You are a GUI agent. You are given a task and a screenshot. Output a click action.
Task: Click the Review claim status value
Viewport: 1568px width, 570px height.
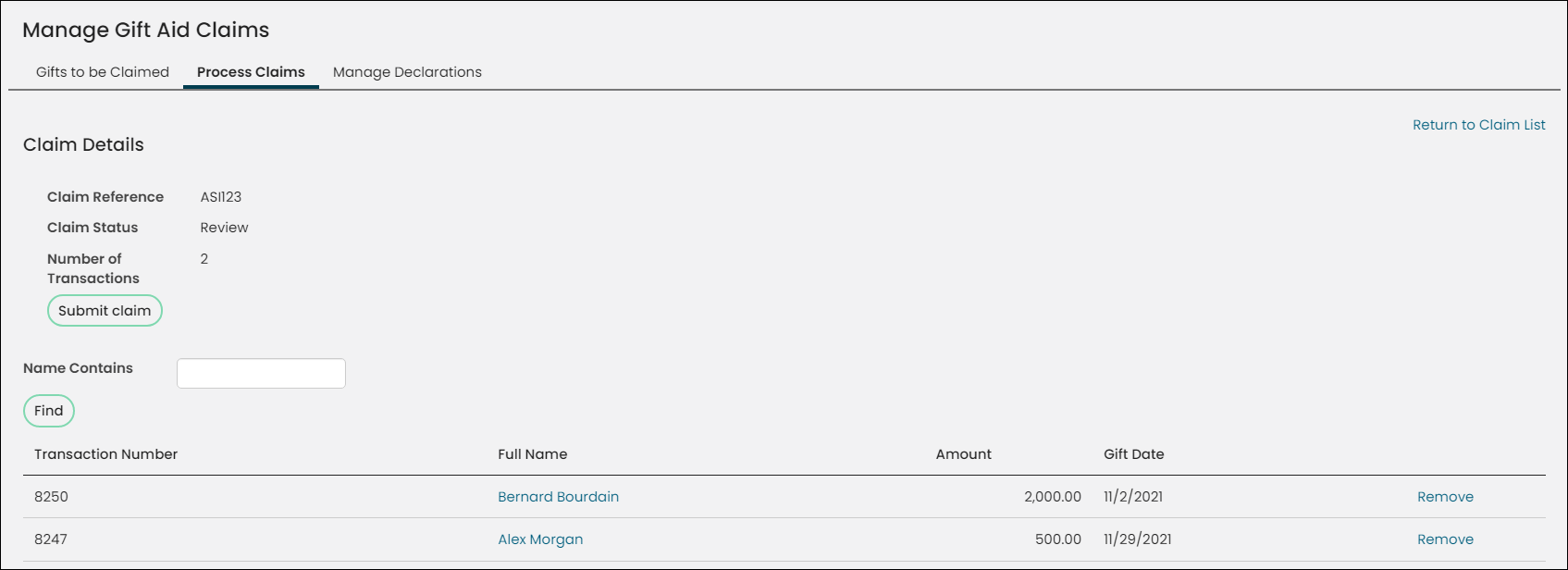click(x=224, y=228)
